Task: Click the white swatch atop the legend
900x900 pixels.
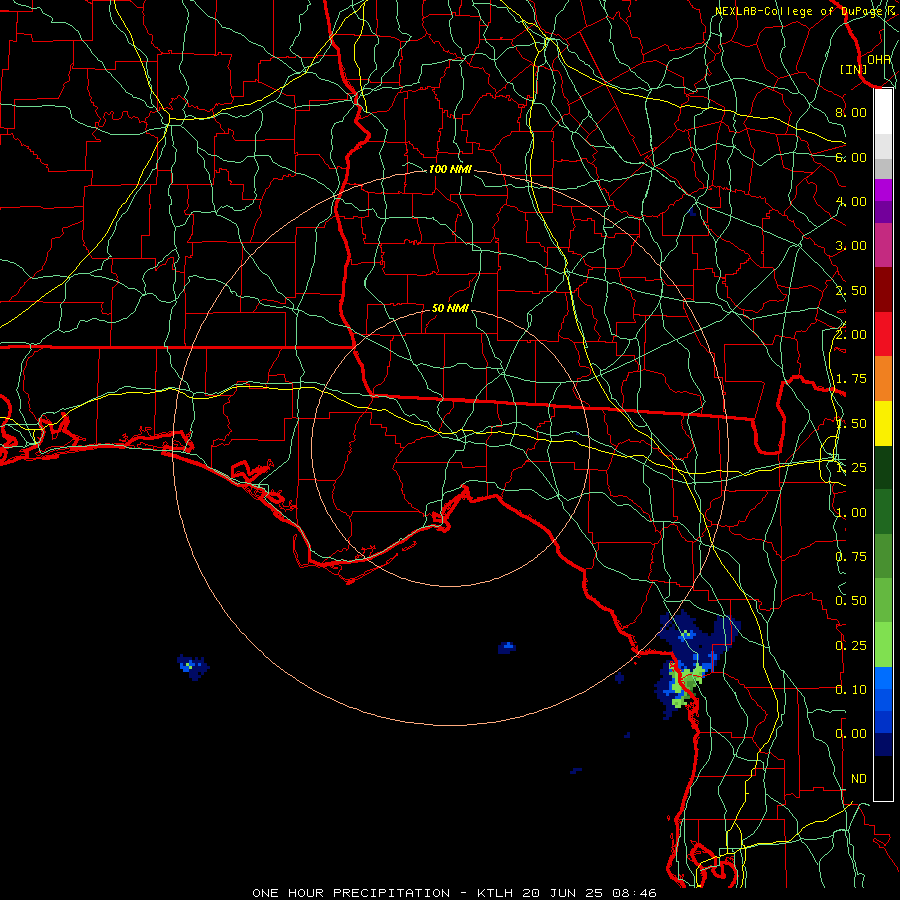Action: (883, 112)
